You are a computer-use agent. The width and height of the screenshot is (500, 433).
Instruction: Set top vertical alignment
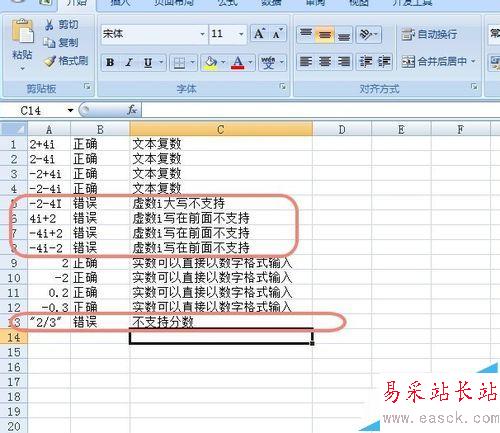pyautogui.click(x=306, y=34)
